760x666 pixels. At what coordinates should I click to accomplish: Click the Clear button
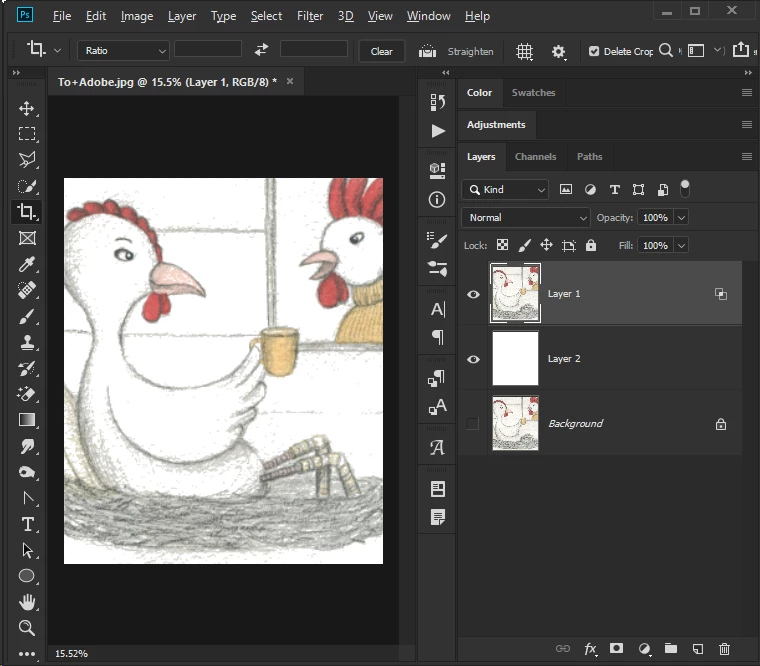tap(381, 51)
